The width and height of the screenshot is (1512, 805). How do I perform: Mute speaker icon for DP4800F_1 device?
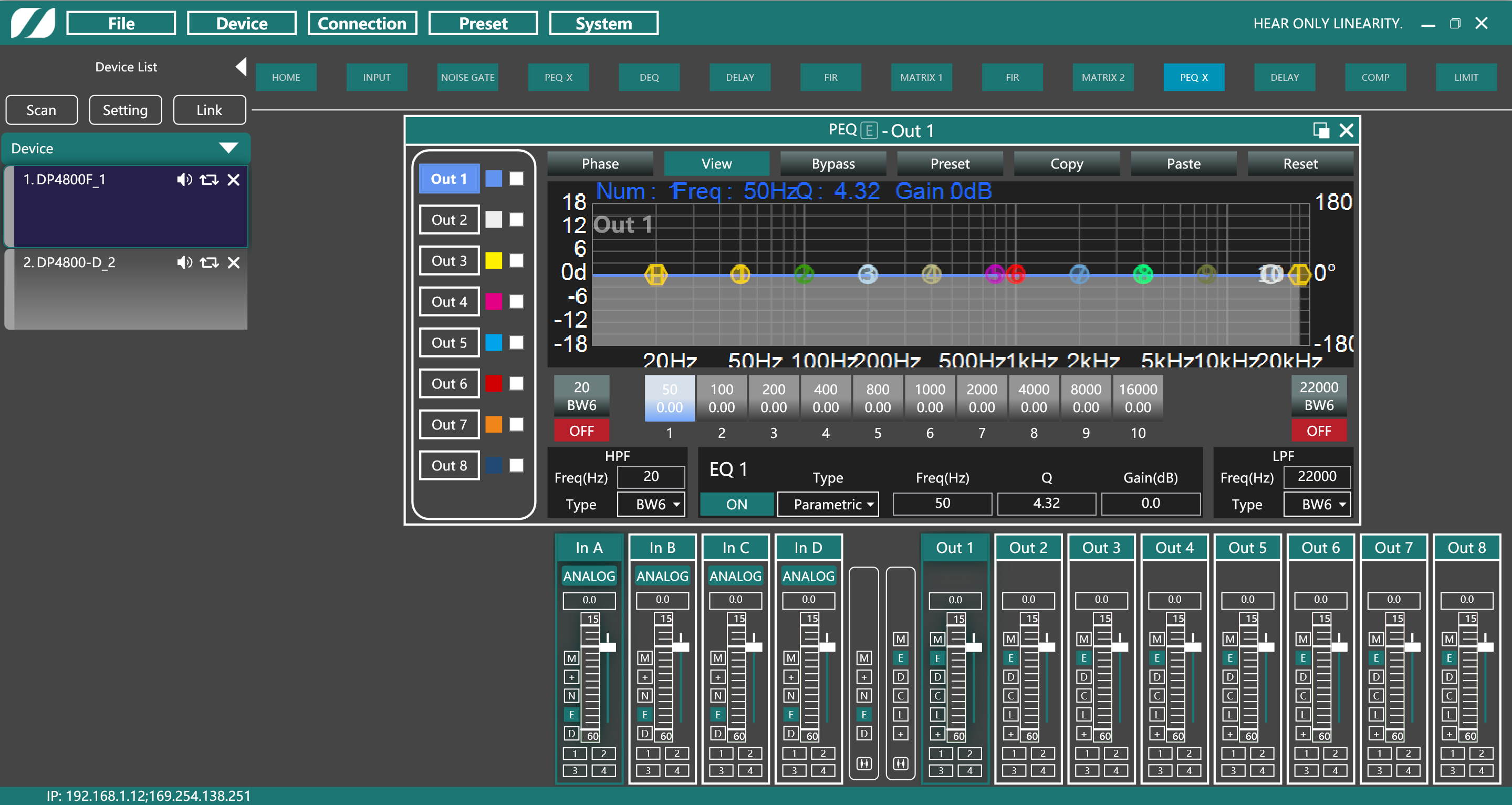click(184, 180)
